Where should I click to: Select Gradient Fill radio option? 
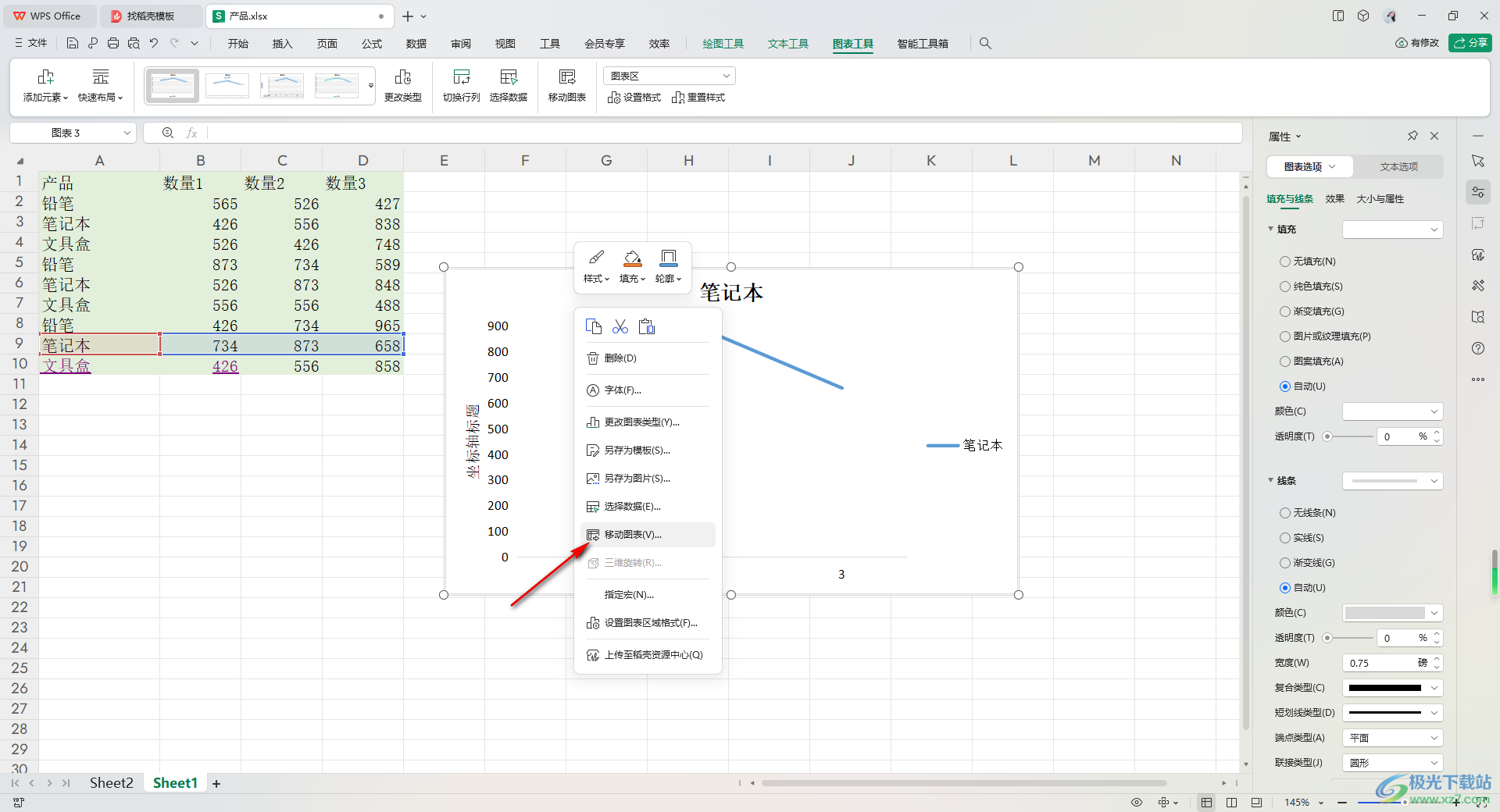pos(1285,312)
